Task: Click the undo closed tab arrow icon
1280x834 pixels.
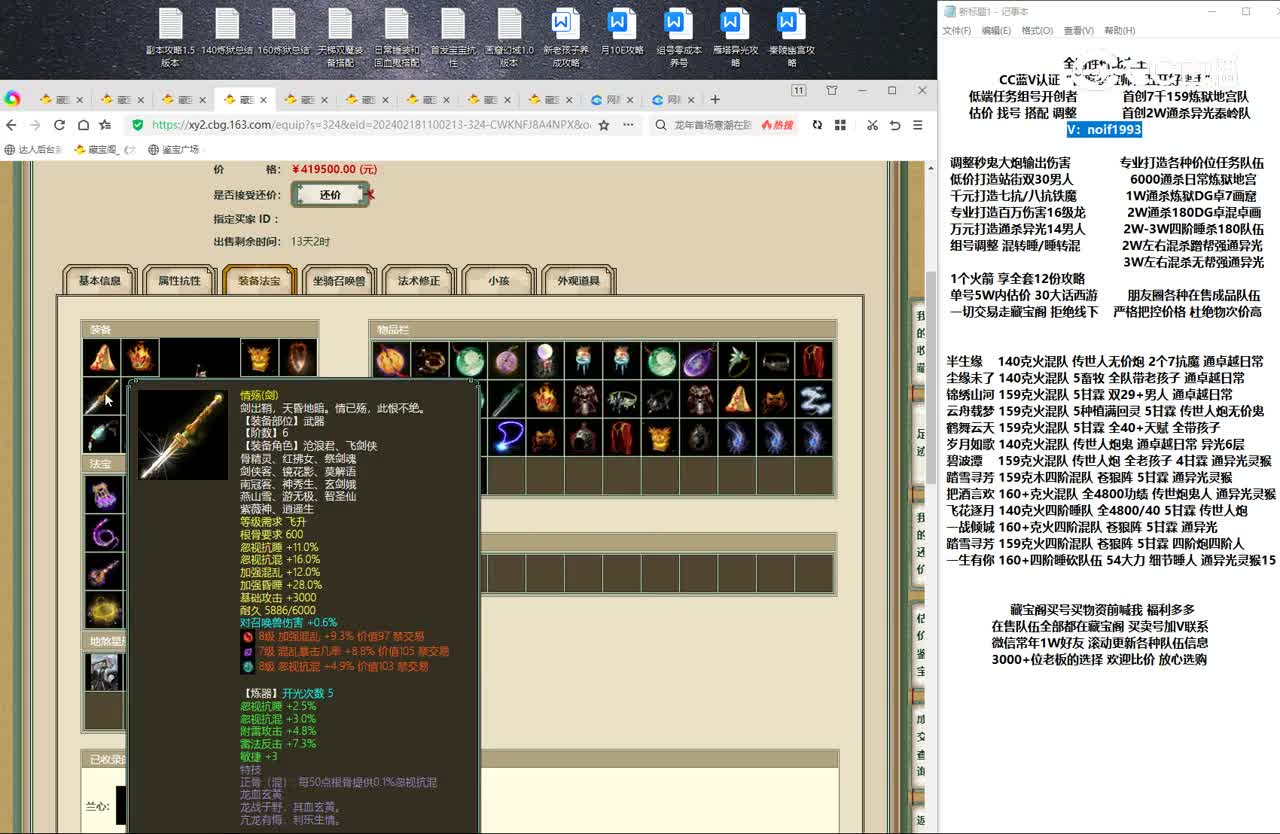Action: click(895, 125)
